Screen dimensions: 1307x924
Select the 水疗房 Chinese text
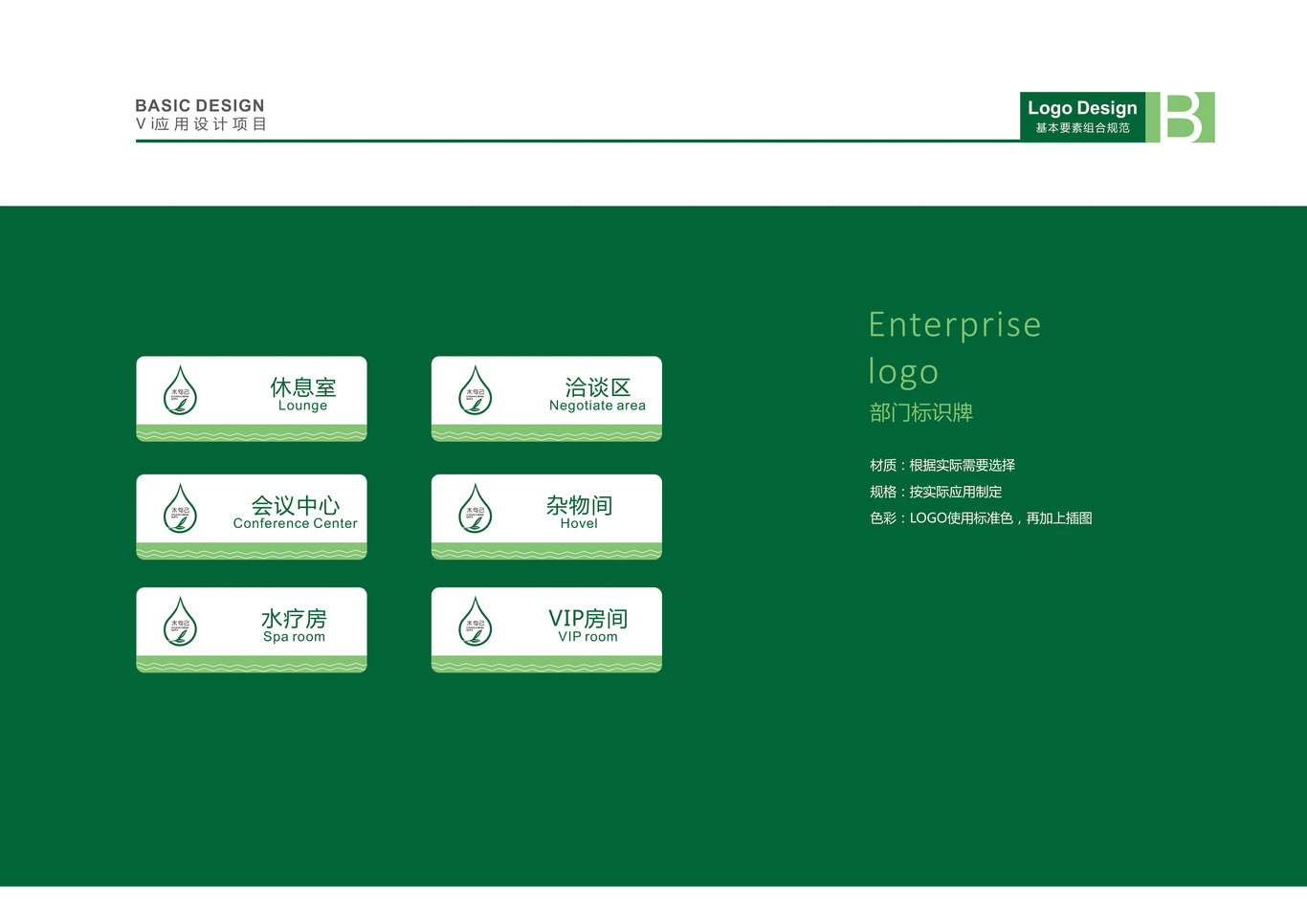[x=294, y=619]
